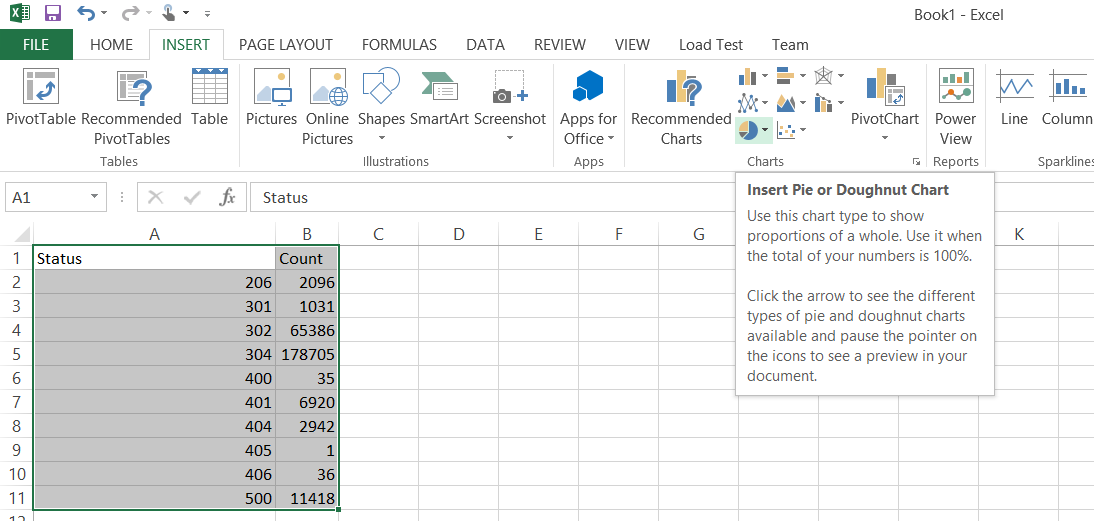Take a Screenshot clip
Screen dimensions: 1094x521
(509, 106)
